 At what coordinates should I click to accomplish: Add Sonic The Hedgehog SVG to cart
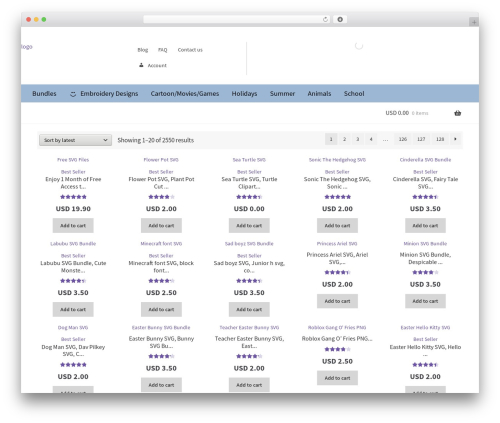[x=337, y=226]
